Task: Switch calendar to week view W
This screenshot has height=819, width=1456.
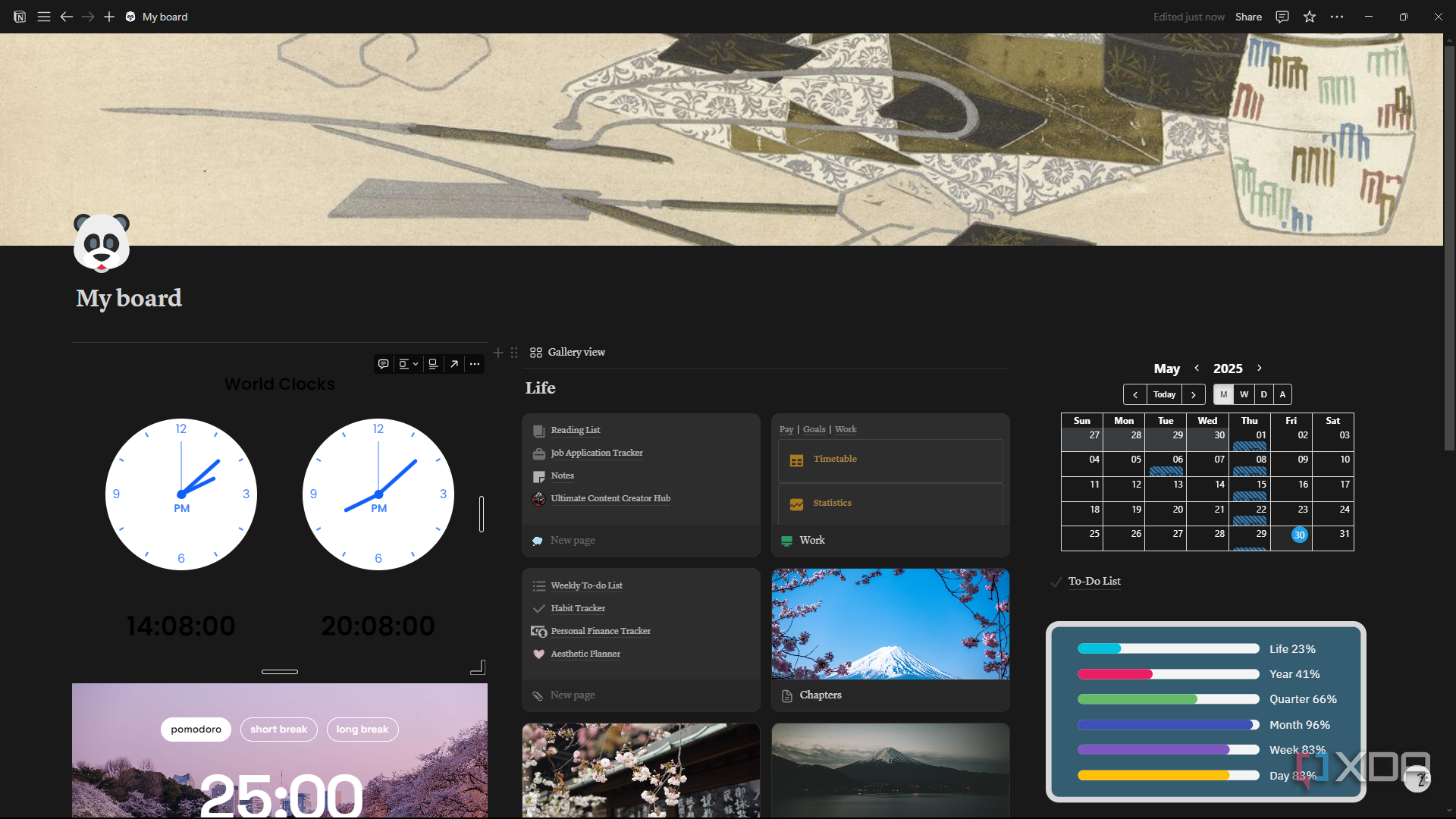Action: point(1244,394)
